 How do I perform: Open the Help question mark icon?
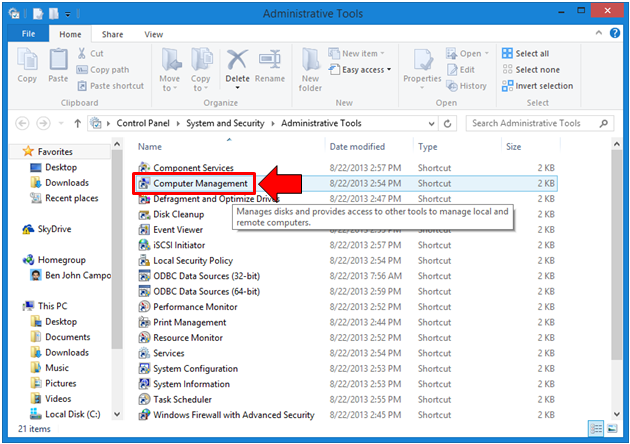tap(615, 33)
